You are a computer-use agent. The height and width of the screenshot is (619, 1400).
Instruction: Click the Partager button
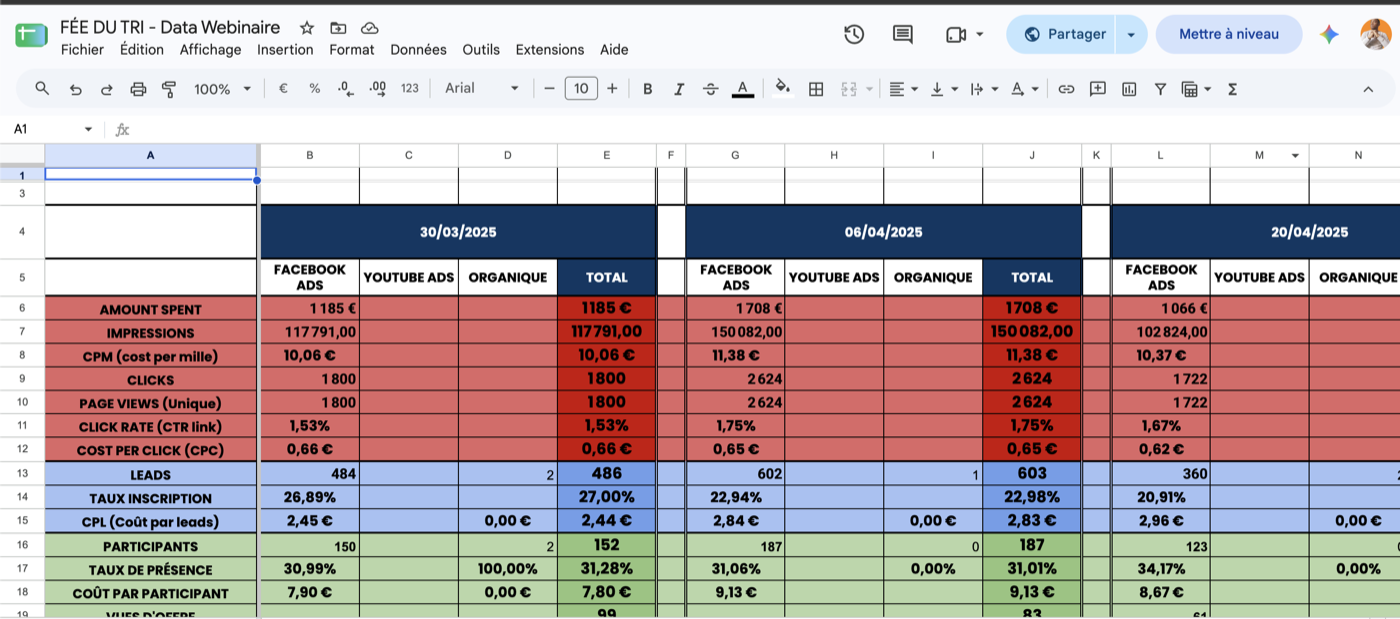(x=1065, y=34)
